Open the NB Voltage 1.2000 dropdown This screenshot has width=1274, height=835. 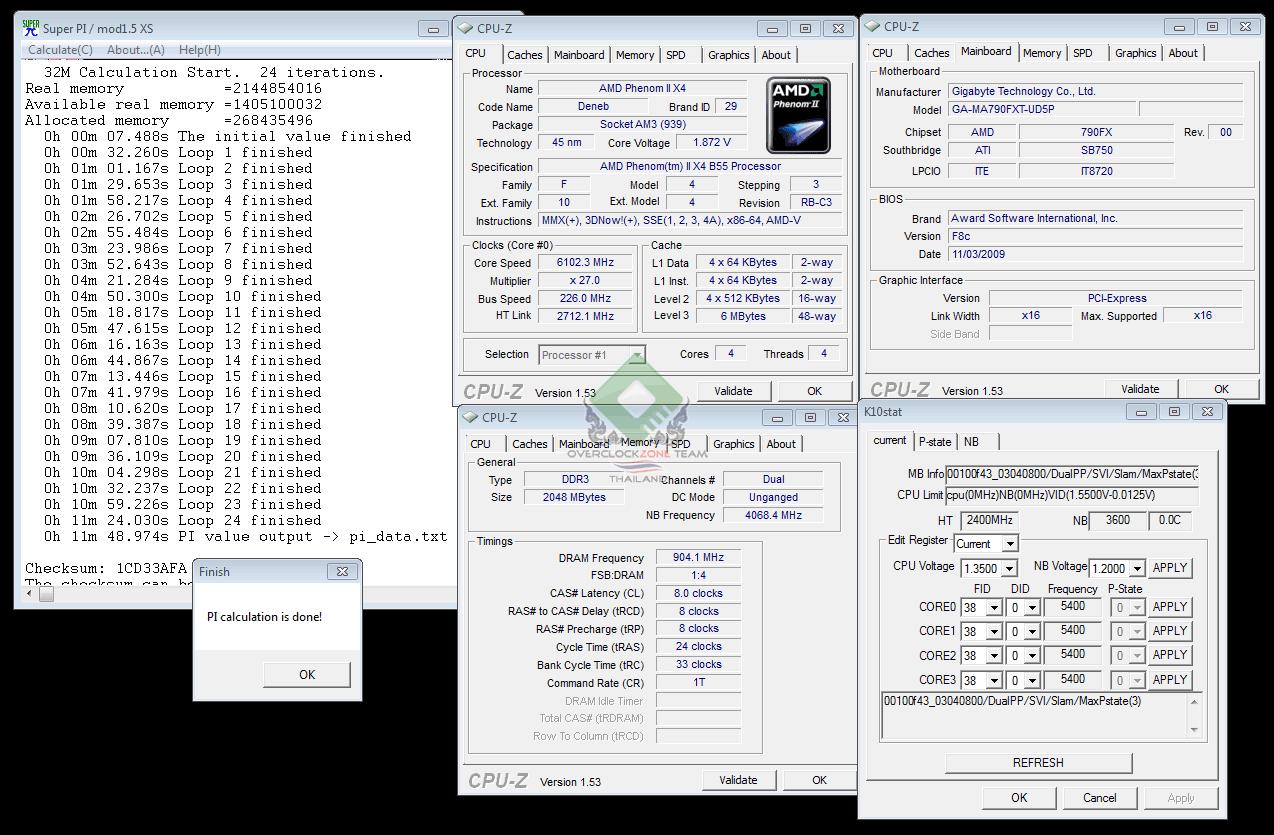point(1137,568)
